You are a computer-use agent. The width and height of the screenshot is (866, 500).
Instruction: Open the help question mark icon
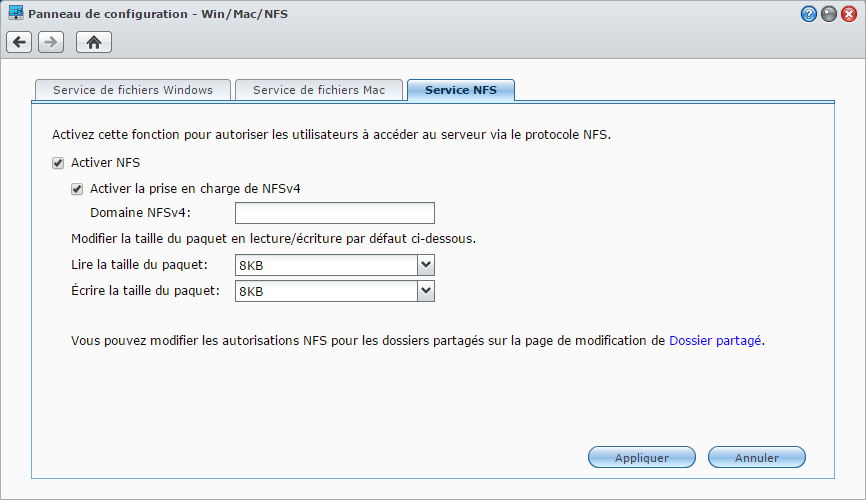[x=809, y=14]
